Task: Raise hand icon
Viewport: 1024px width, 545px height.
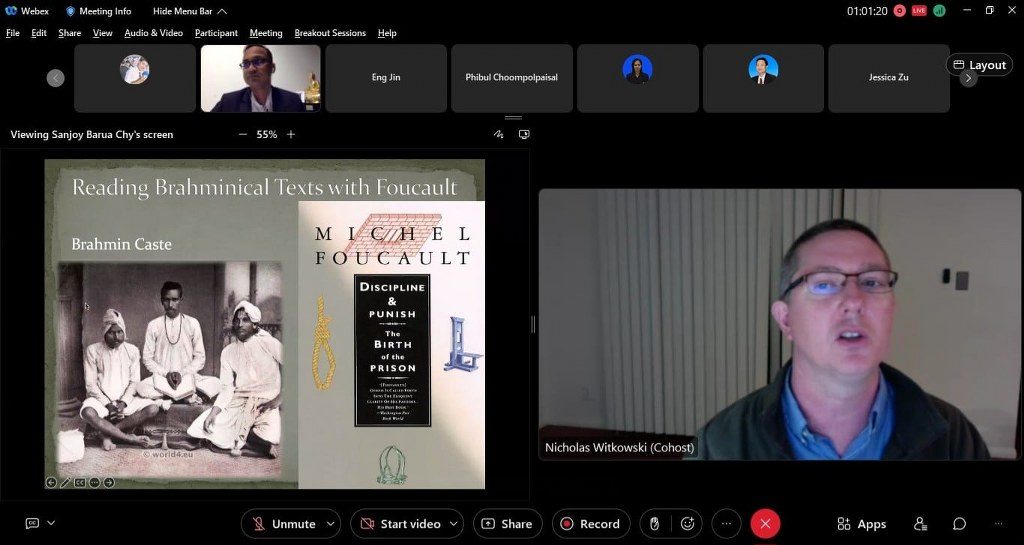Action: (655, 523)
